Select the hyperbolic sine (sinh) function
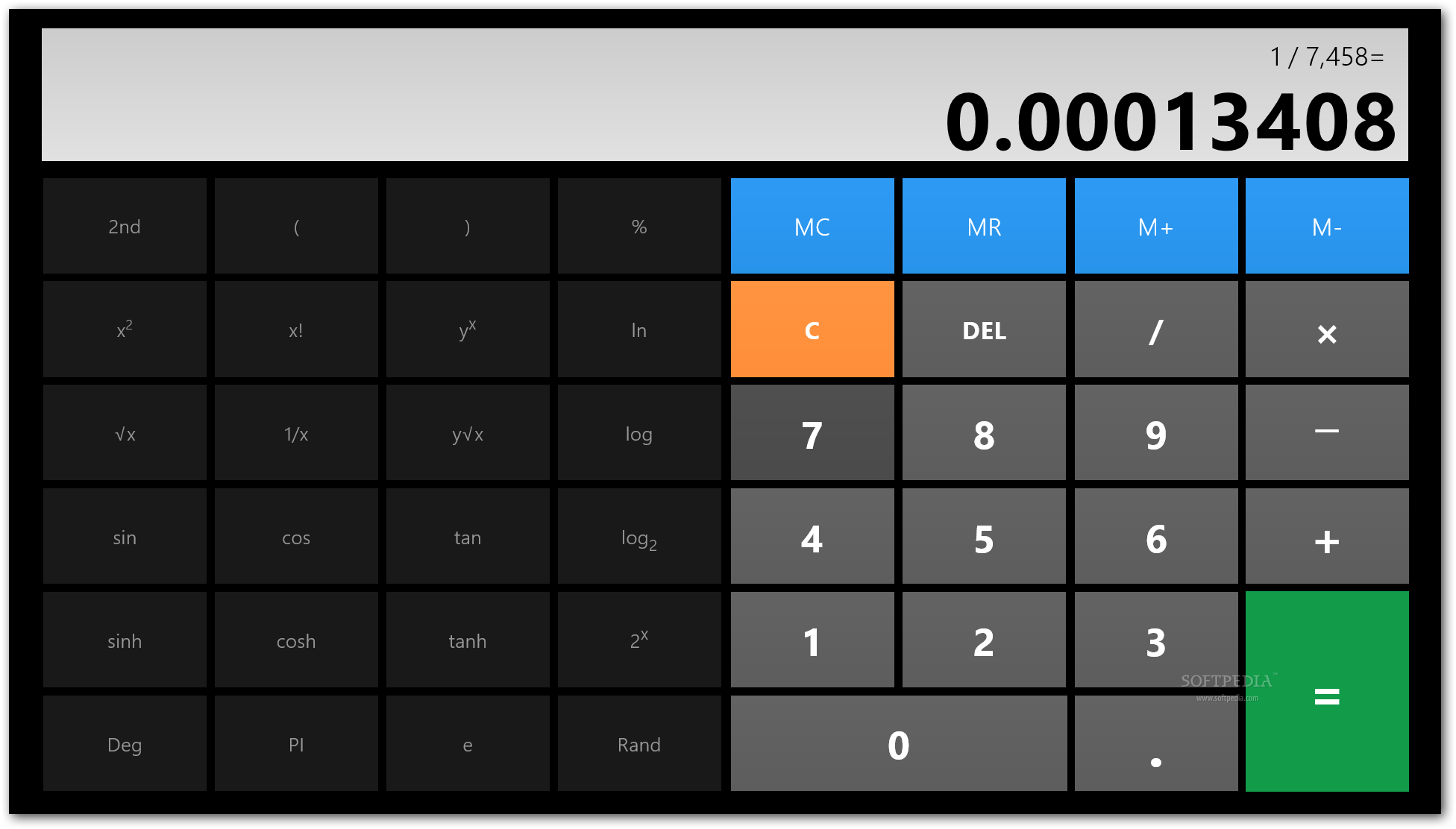The height and width of the screenshot is (829, 1456). 124,640
